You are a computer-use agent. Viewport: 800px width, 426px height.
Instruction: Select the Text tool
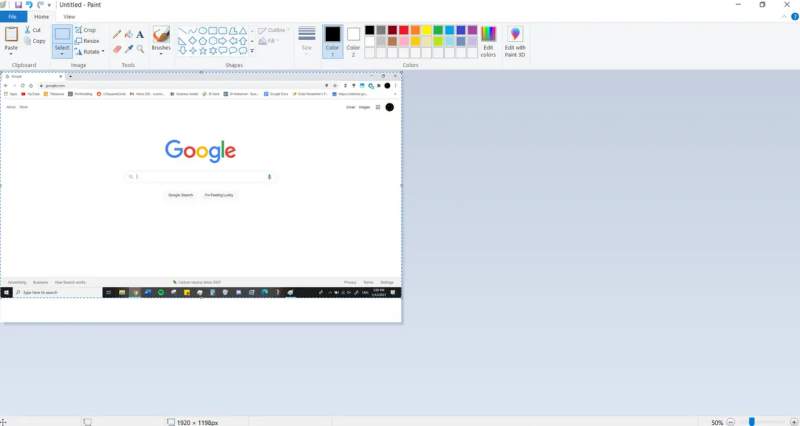pyautogui.click(x=140, y=34)
